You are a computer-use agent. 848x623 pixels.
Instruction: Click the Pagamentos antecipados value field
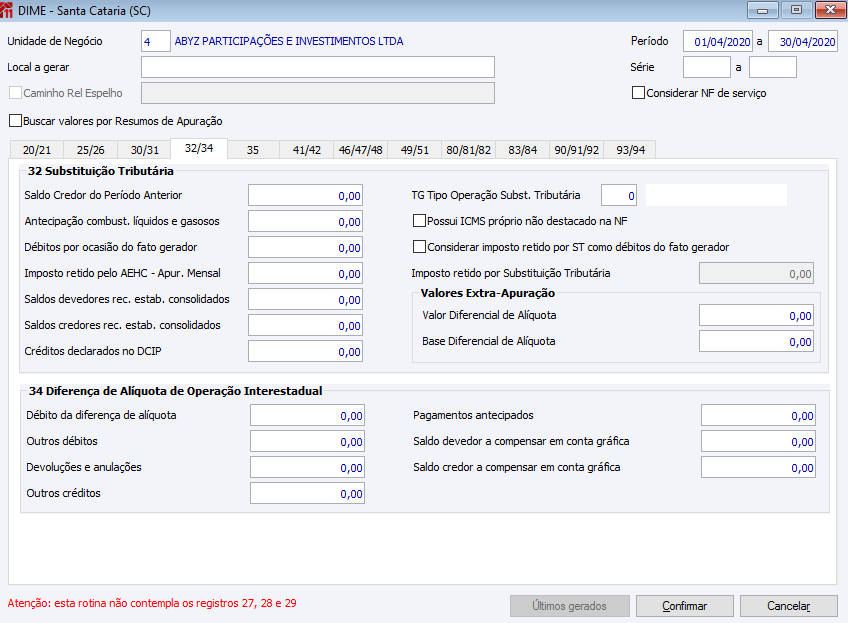click(x=758, y=415)
